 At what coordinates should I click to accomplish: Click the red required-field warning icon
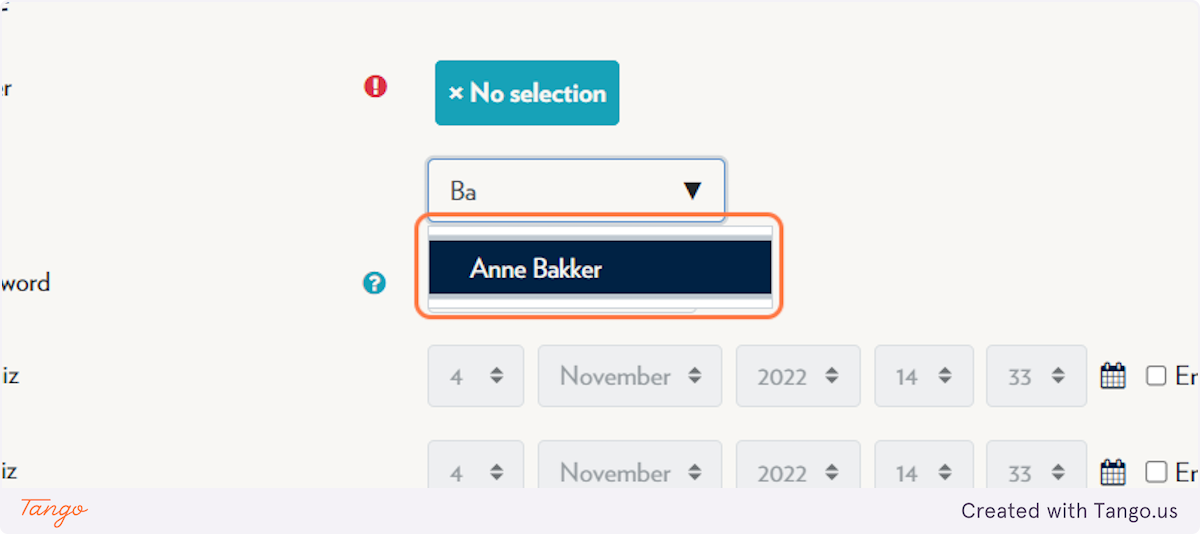[x=375, y=87]
